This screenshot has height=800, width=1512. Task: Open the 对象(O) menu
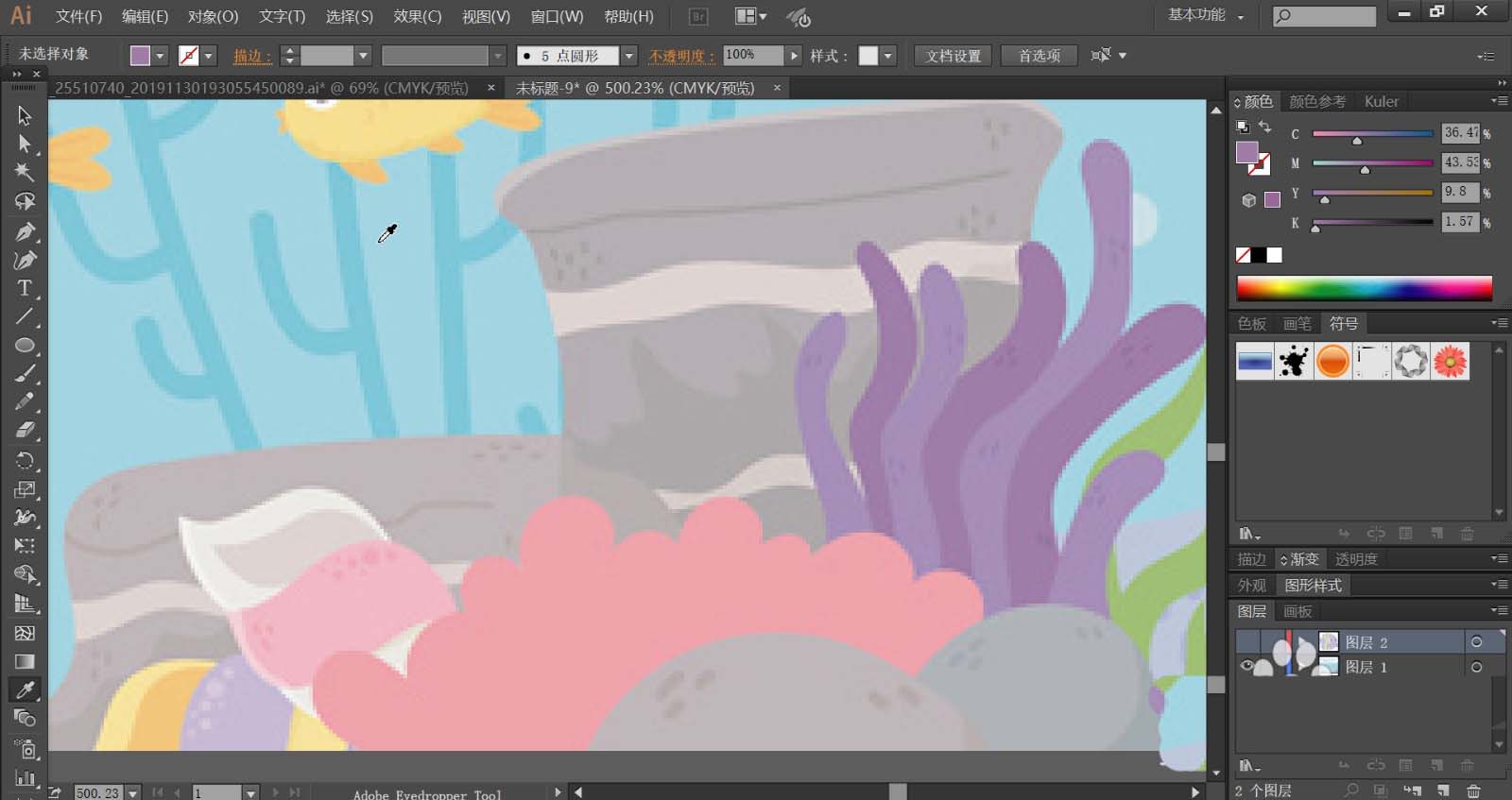click(213, 17)
